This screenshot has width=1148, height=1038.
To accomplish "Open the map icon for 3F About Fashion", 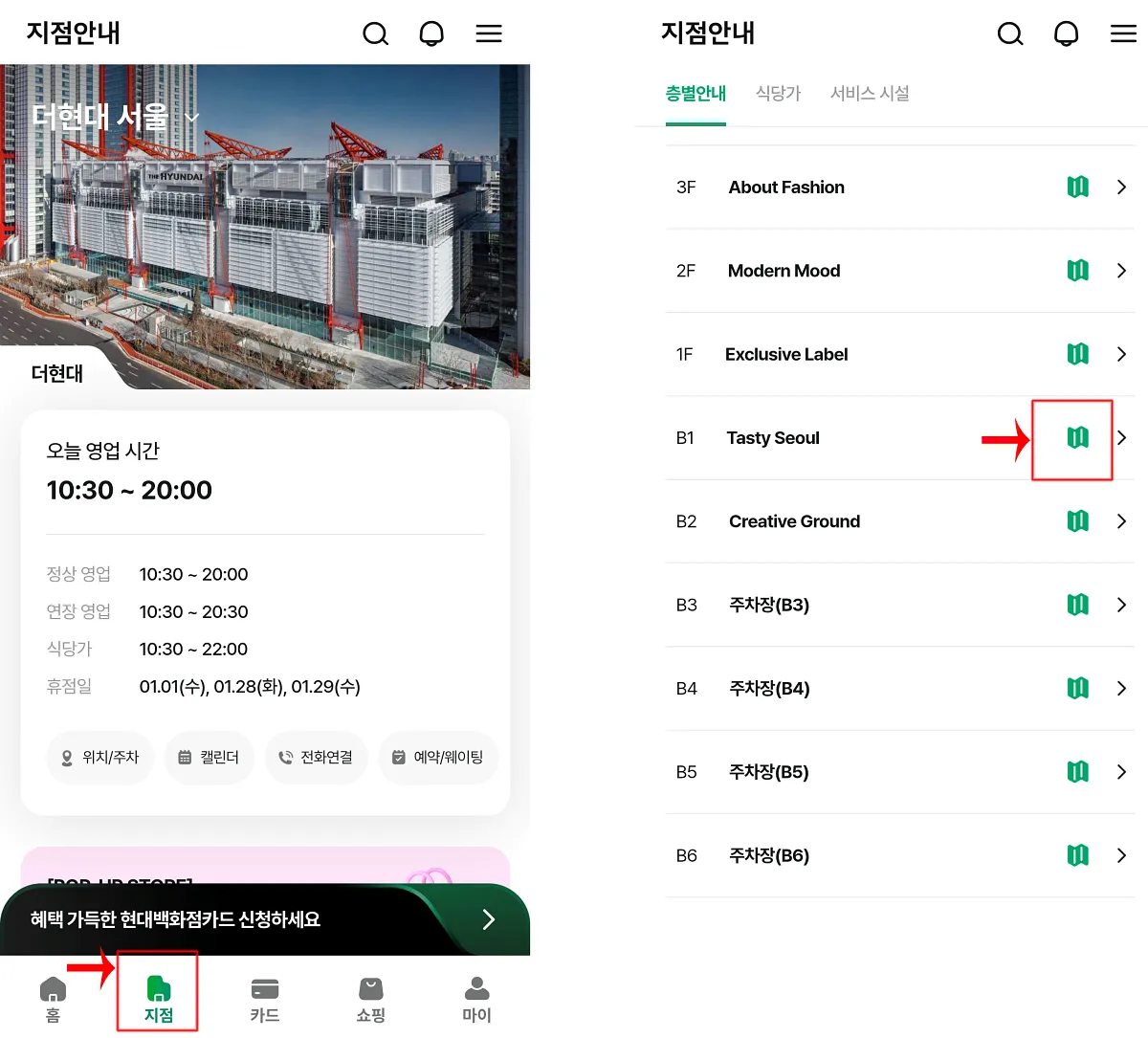I will click(1078, 187).
